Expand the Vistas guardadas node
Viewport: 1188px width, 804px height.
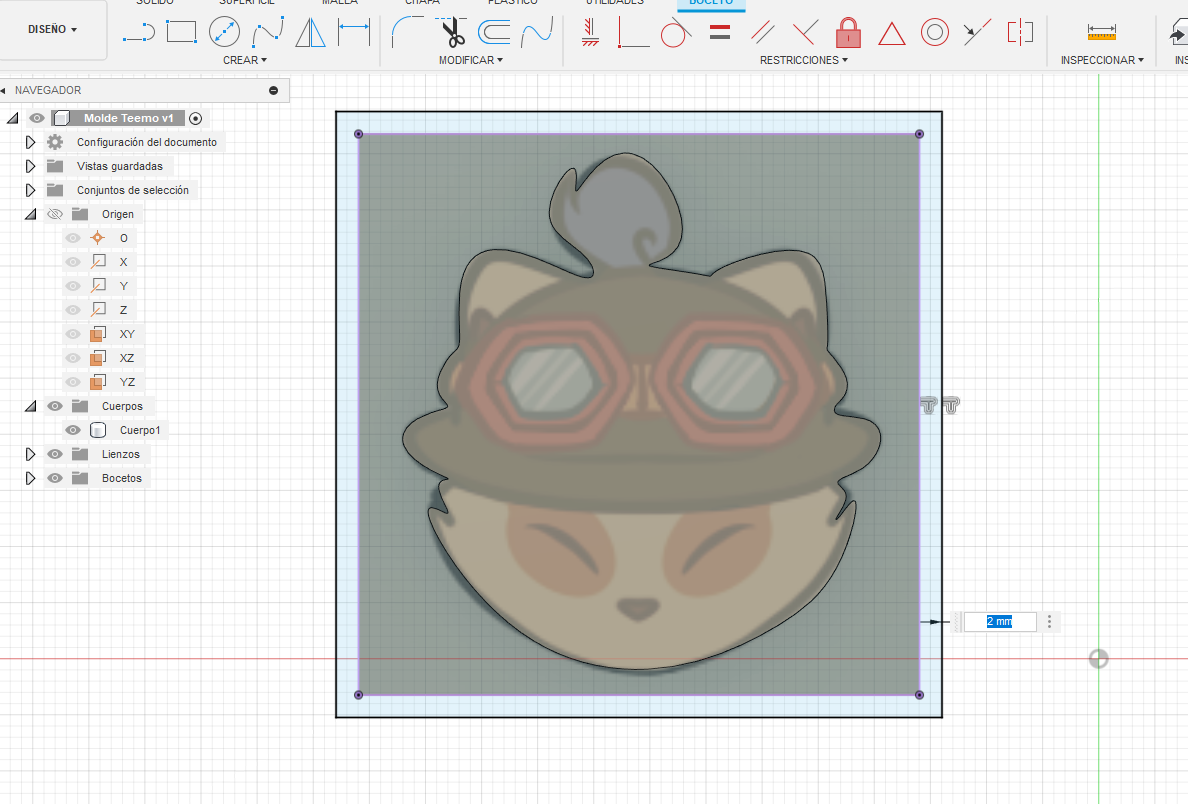[30, 166]
